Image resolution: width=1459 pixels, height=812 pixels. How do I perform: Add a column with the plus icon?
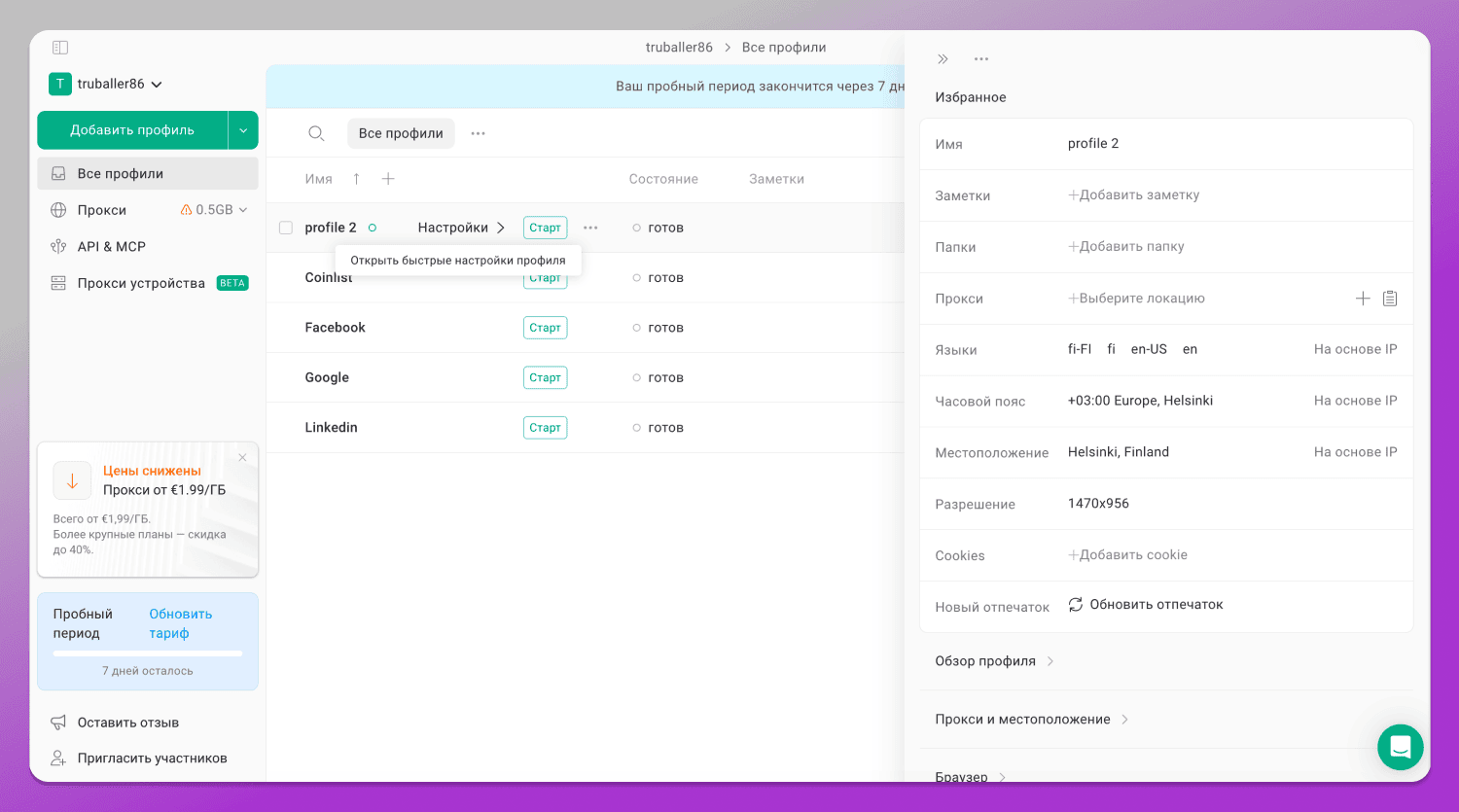pyautogui.click(x=388, y=179)
